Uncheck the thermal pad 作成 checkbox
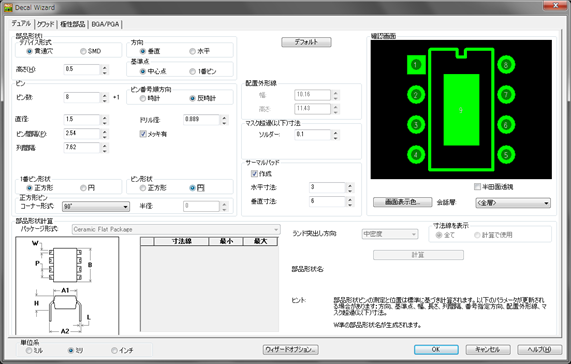The height and width of the screenshot is (364, 571). point(254,174)
